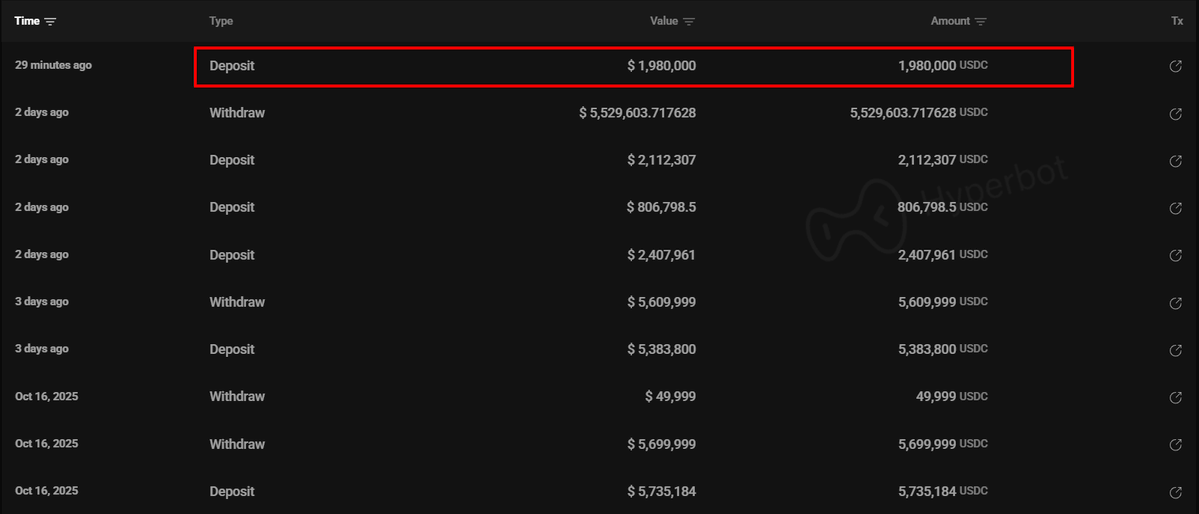The width and height of the screenshot is (1199, 514).
Task: Click the Amount column header label
Action: pyautogui.click(x=950, y=21)
